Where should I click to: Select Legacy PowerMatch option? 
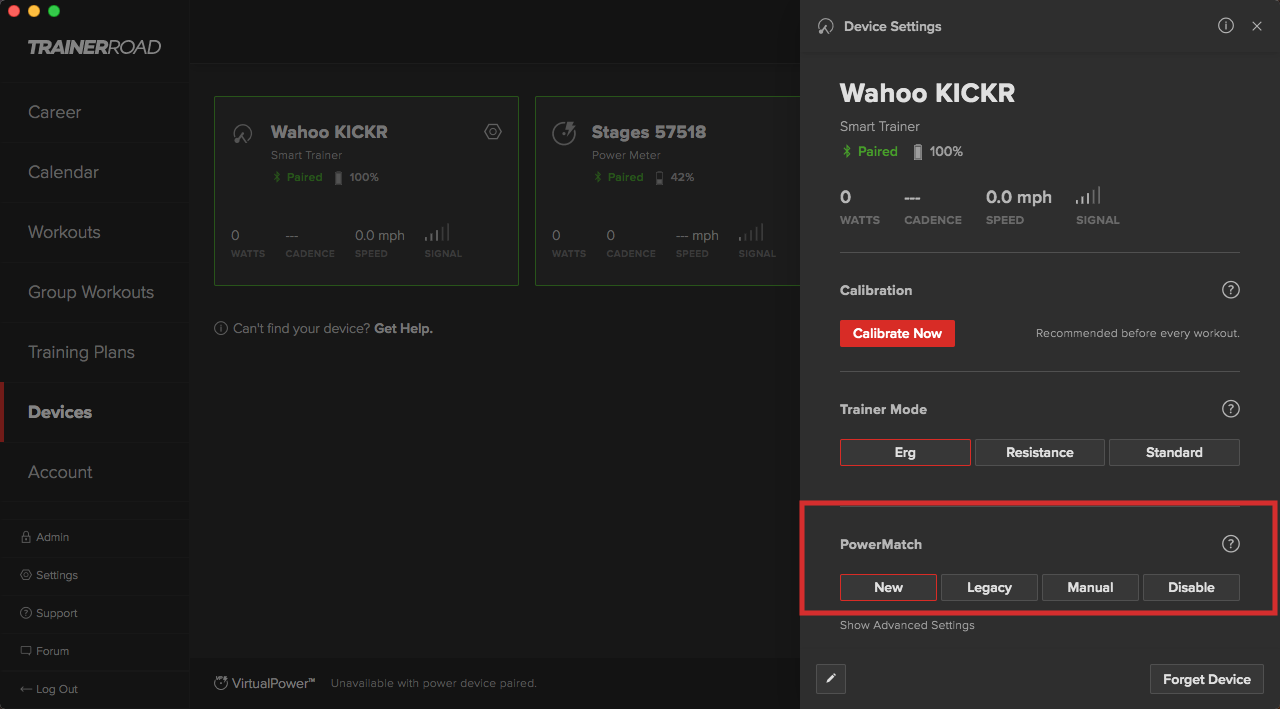989,587
